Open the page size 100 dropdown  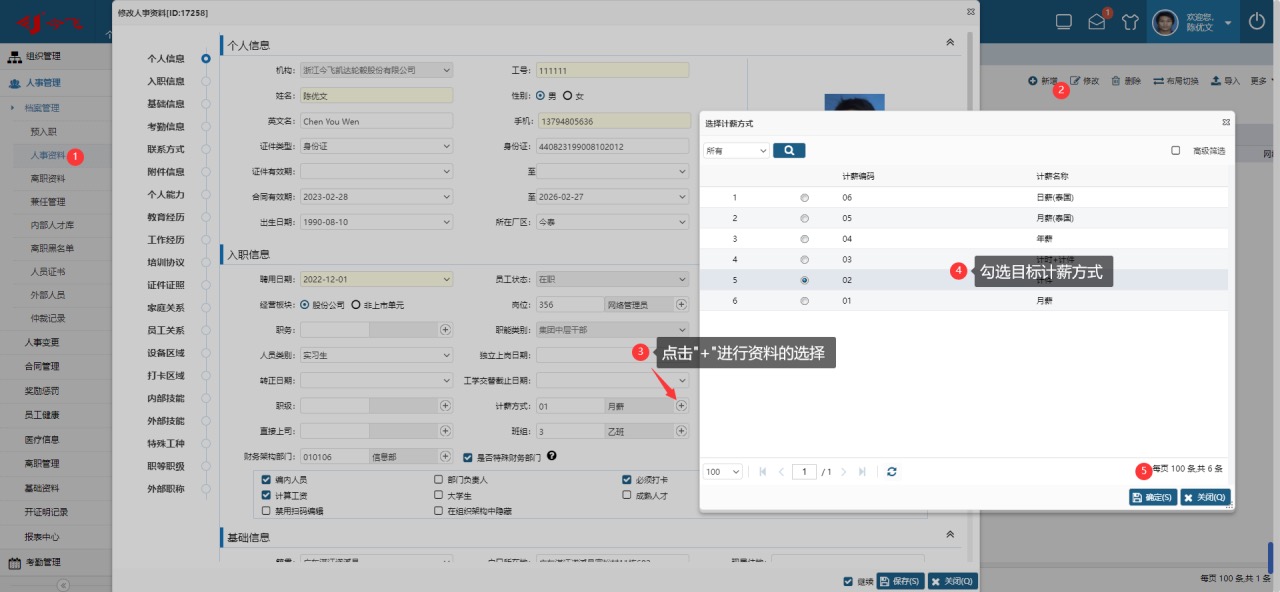(722, 471)
